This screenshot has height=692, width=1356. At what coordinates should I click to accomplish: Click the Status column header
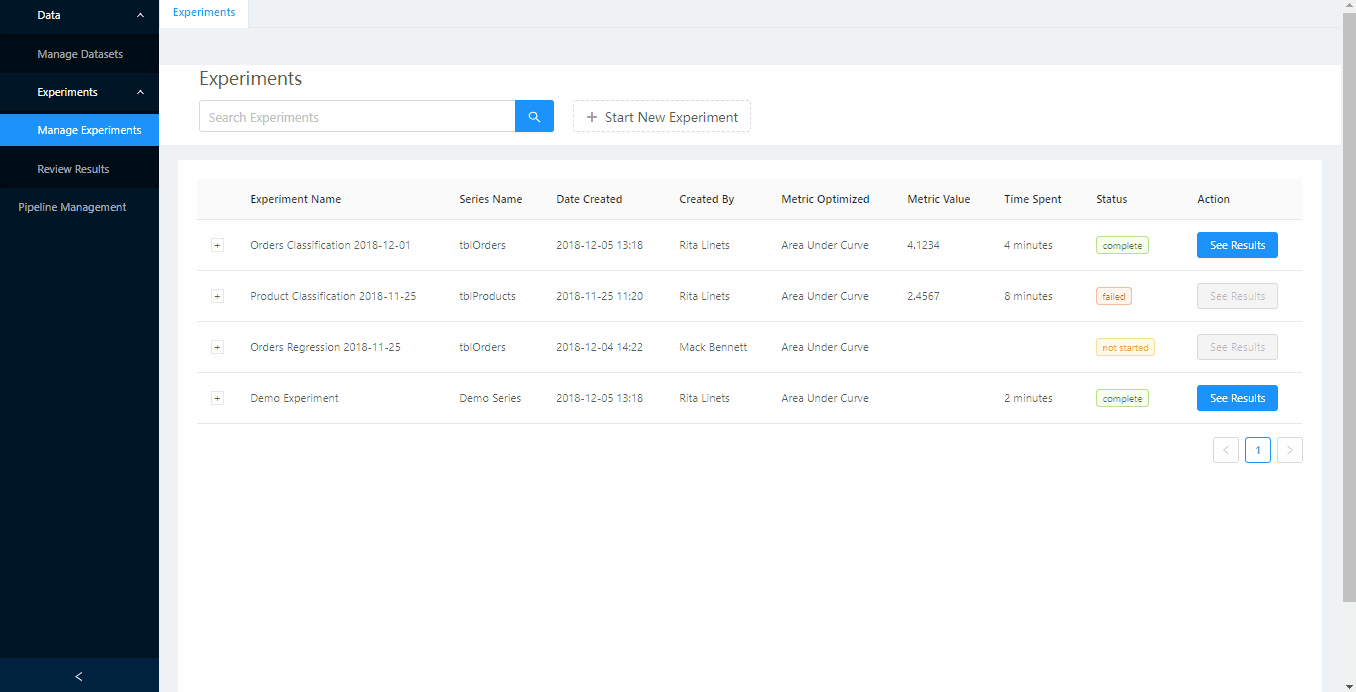1111,199
